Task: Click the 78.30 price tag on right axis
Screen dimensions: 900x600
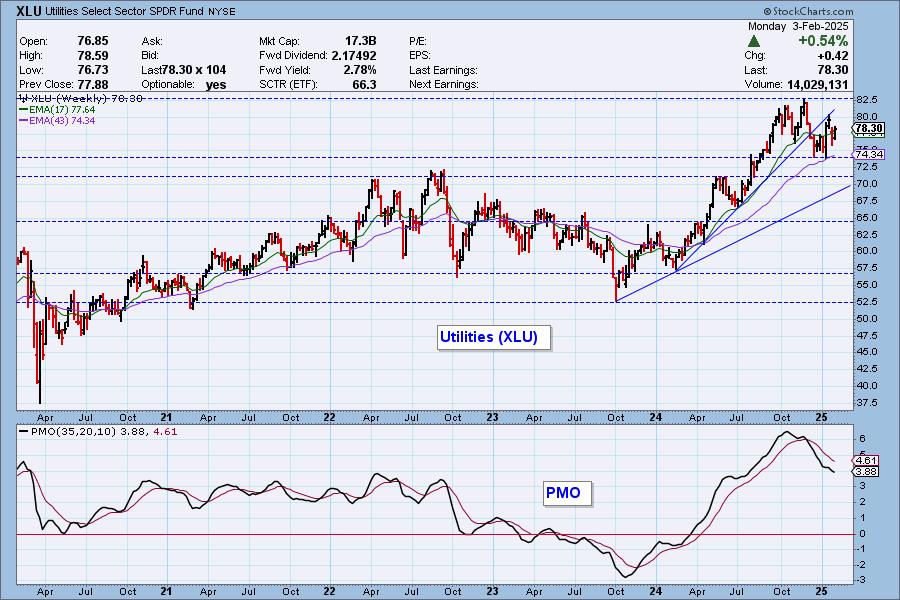Action: click(869, 128)
